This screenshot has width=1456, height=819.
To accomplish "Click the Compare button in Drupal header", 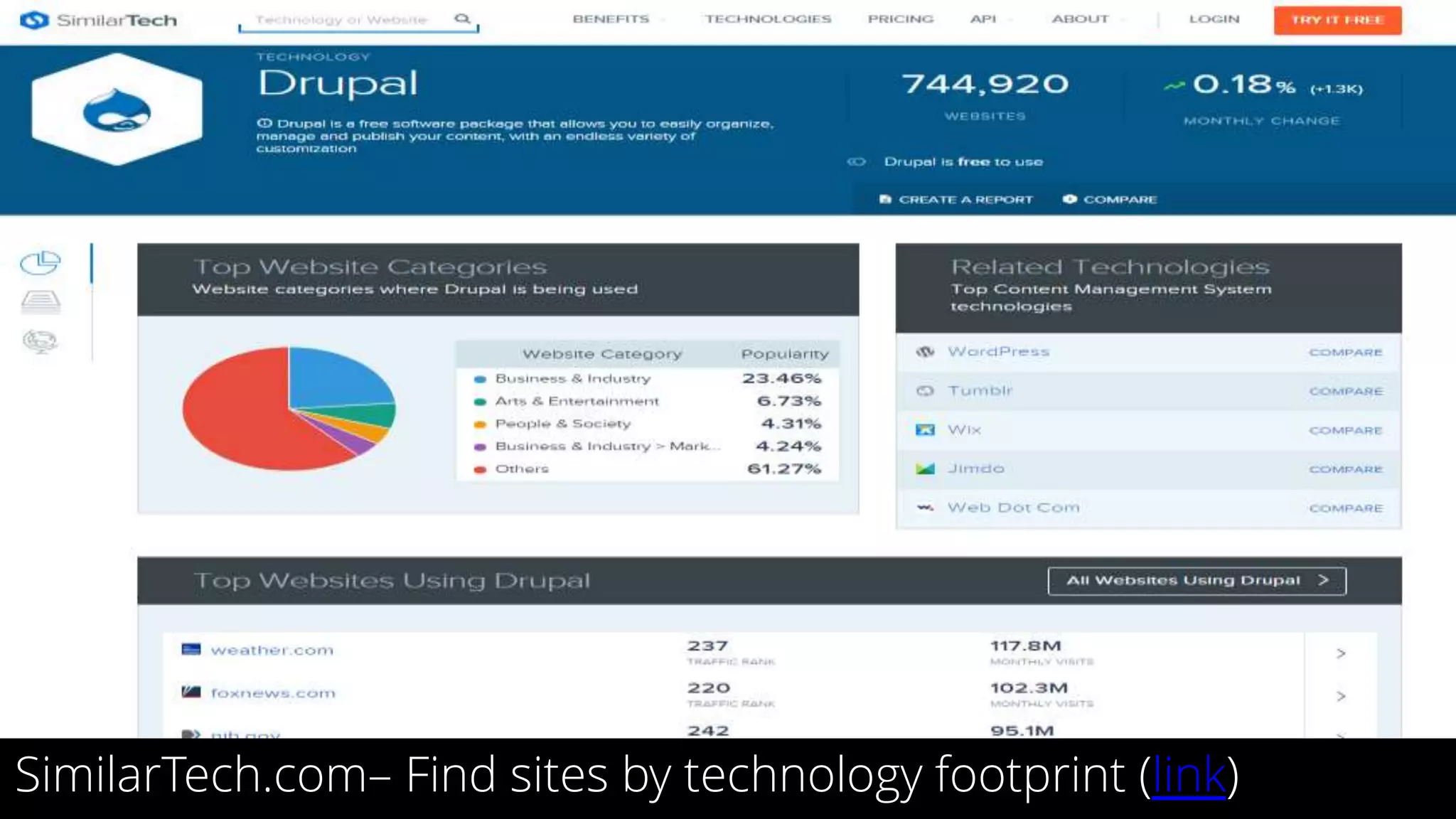I will [1110, 200].
